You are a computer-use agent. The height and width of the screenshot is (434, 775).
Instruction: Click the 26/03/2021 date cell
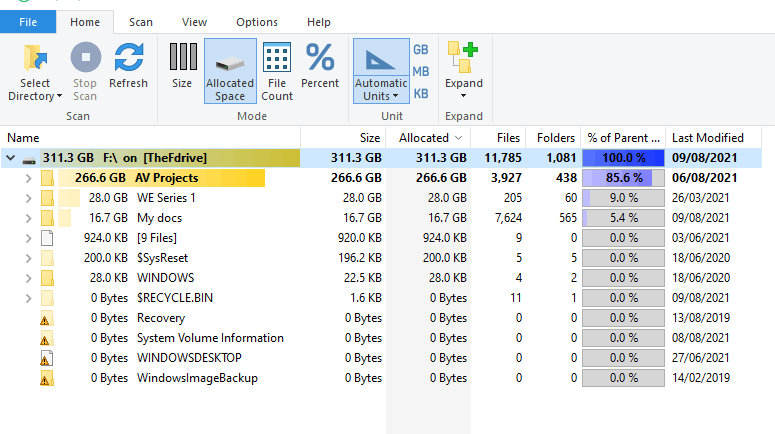(x=700, y=198)
